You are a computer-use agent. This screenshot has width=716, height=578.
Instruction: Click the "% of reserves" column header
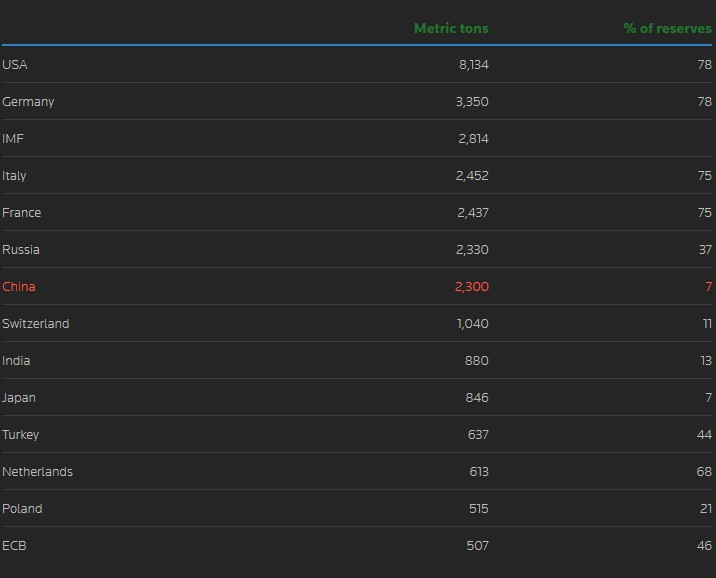pyautogui.click(x=667, y=28)
